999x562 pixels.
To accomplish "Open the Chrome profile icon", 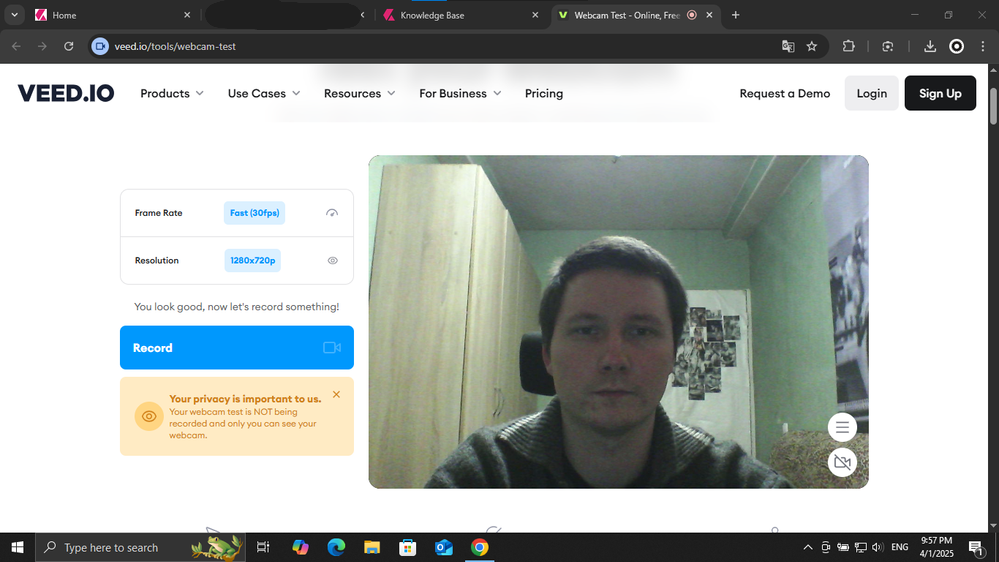I will 956,46.
